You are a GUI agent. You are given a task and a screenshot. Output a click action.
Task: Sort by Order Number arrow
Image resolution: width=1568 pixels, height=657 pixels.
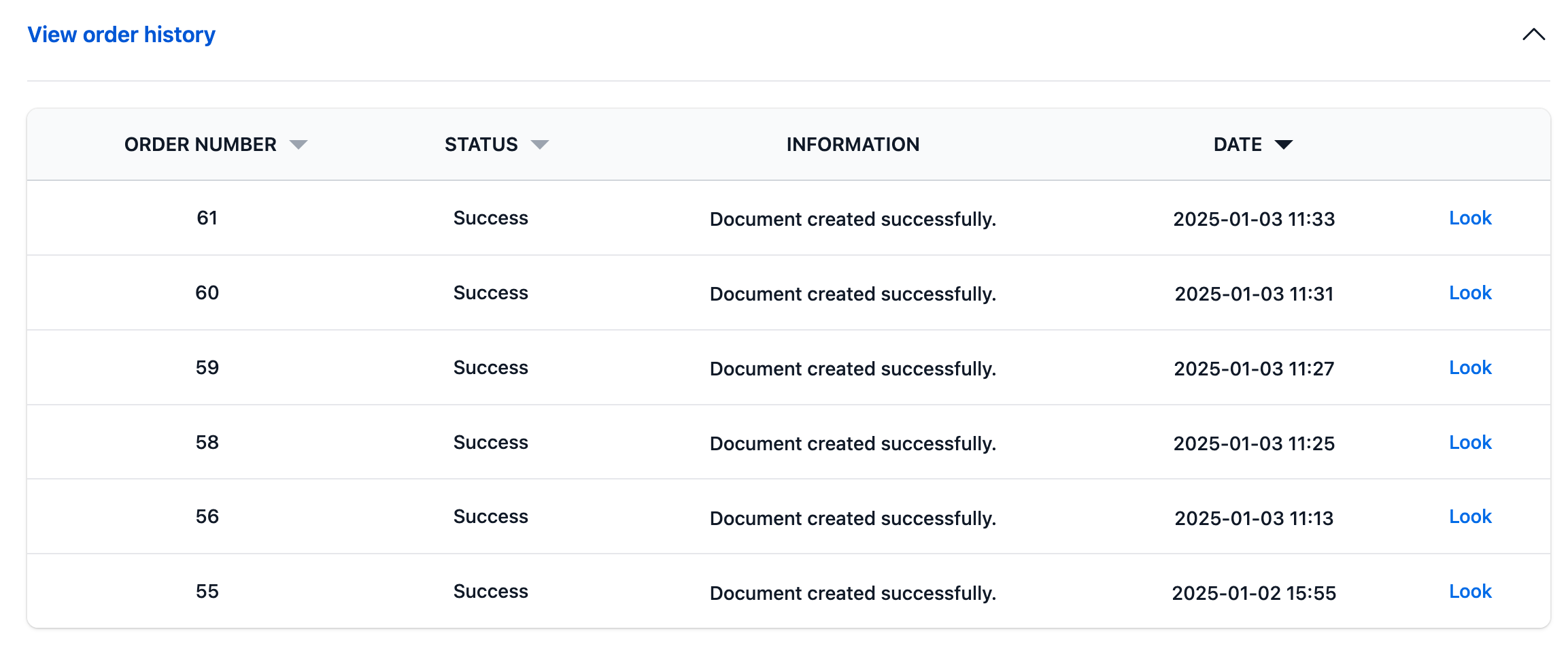coord(299,144)
